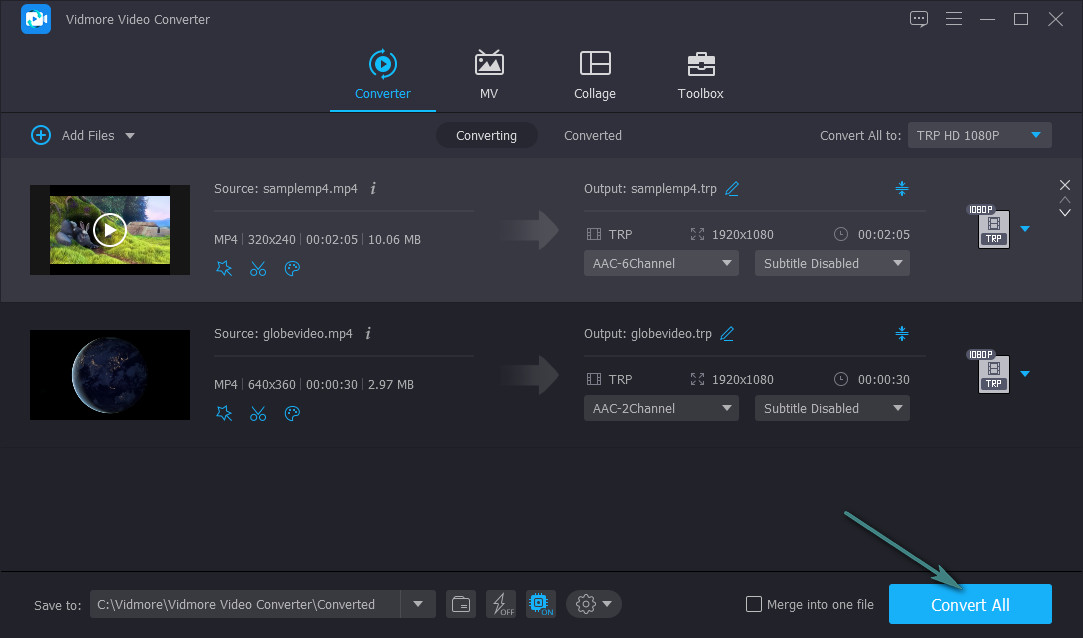
Task: Open the color palette enhance icon for samplemp4.mp4
Action: (x=292, y=268)
